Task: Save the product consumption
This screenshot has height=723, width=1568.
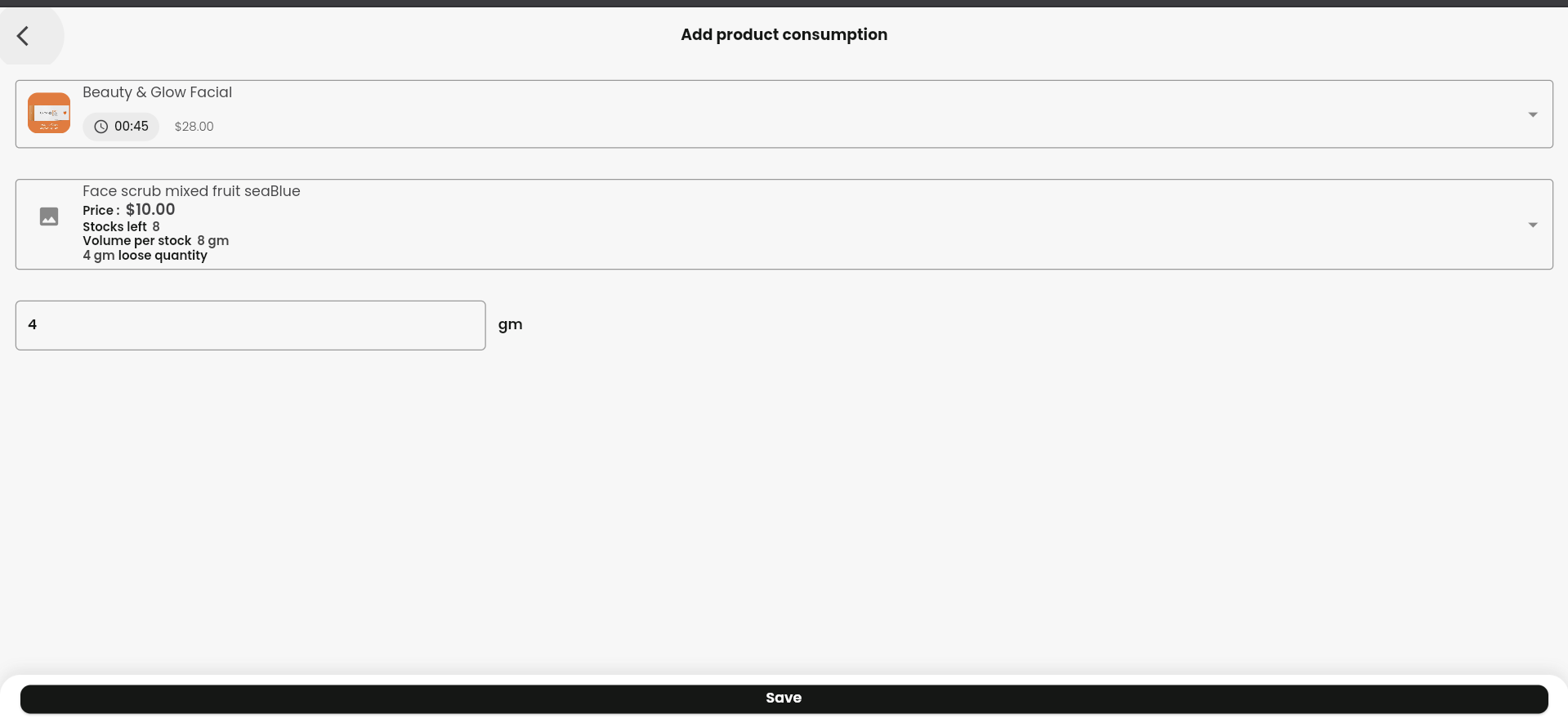Action: 784,698
